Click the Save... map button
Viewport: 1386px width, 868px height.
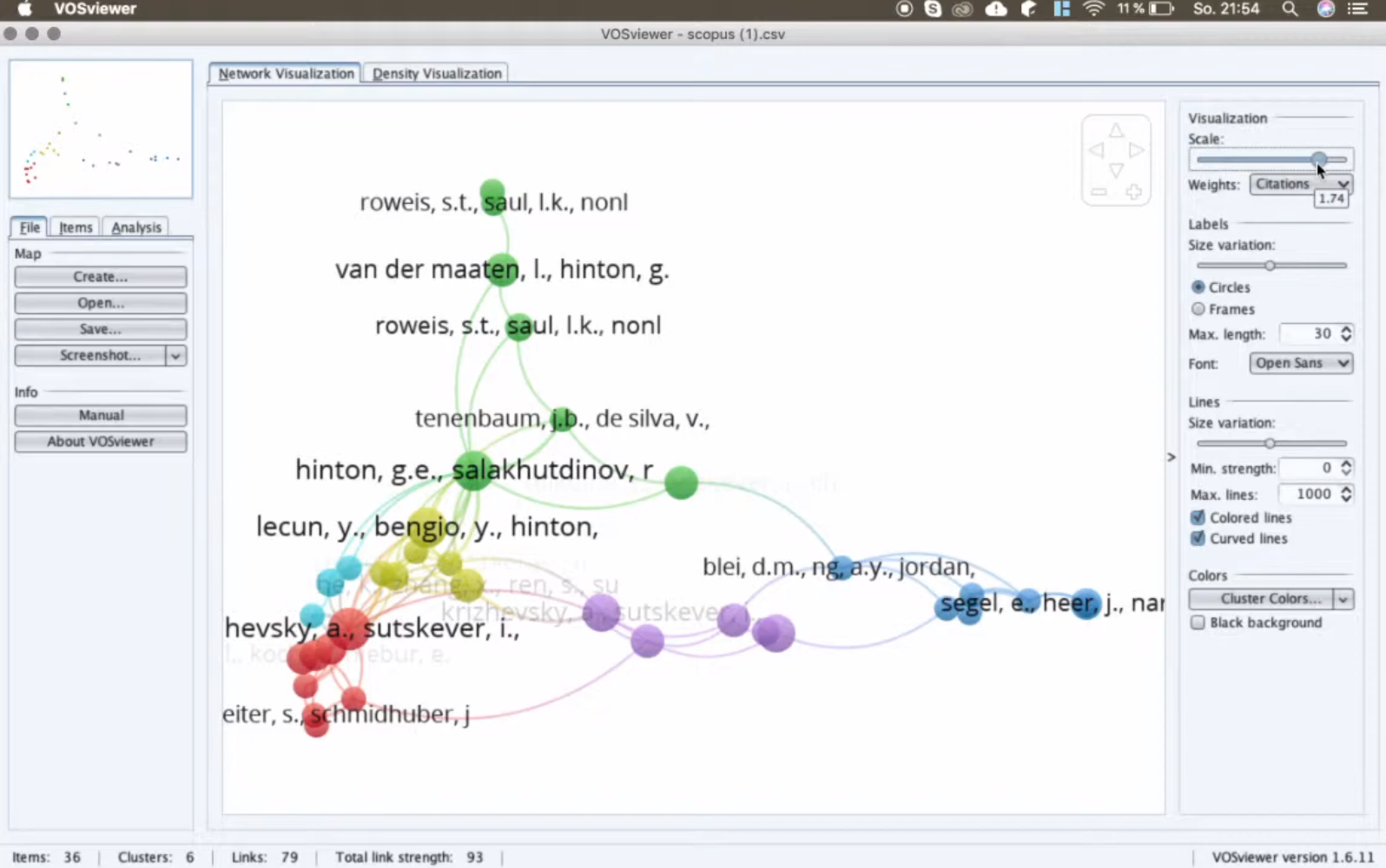pos(101,329)
